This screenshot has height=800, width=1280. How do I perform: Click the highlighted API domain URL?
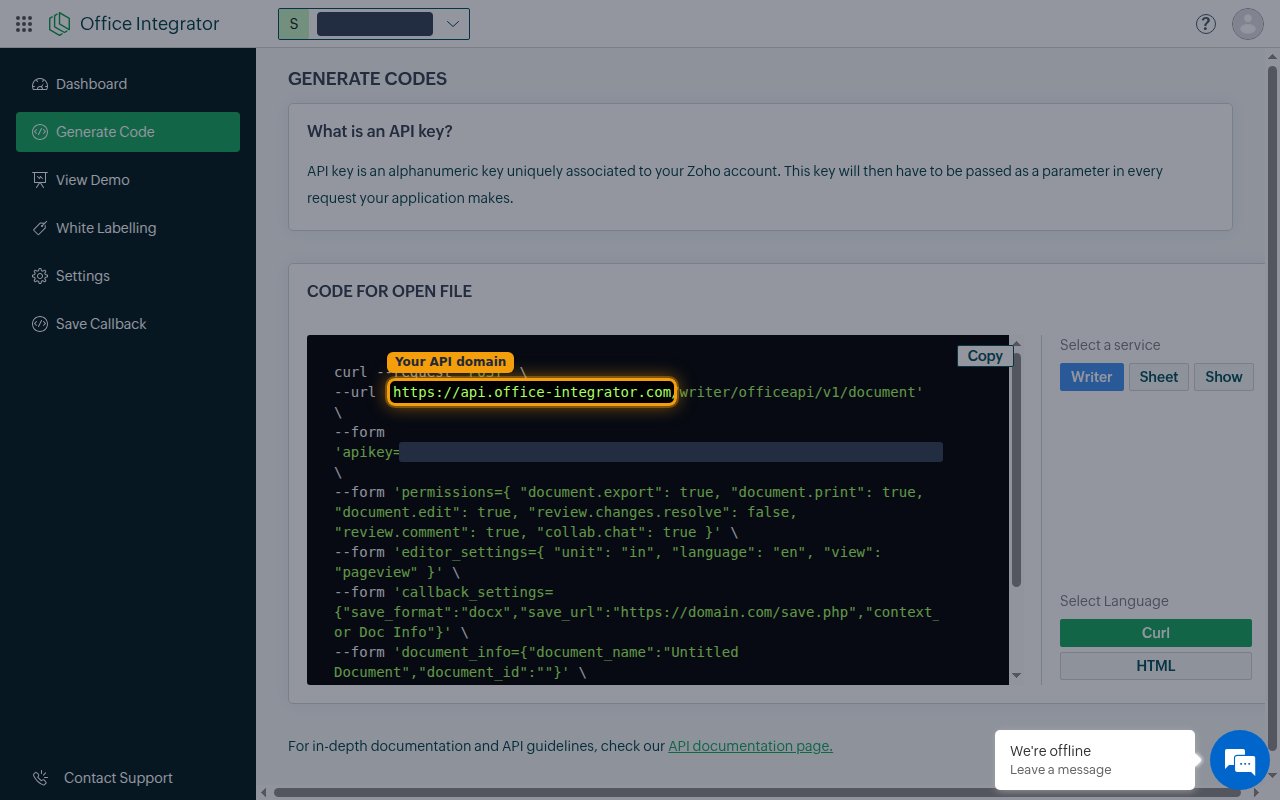(532, 392)
